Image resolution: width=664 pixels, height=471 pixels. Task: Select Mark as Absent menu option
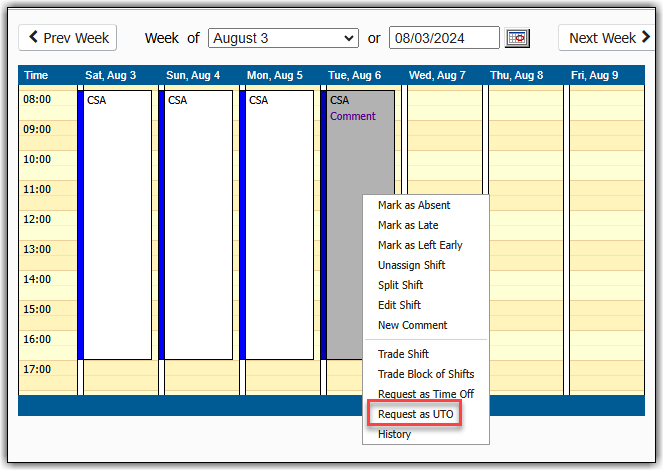pos(414,205)
